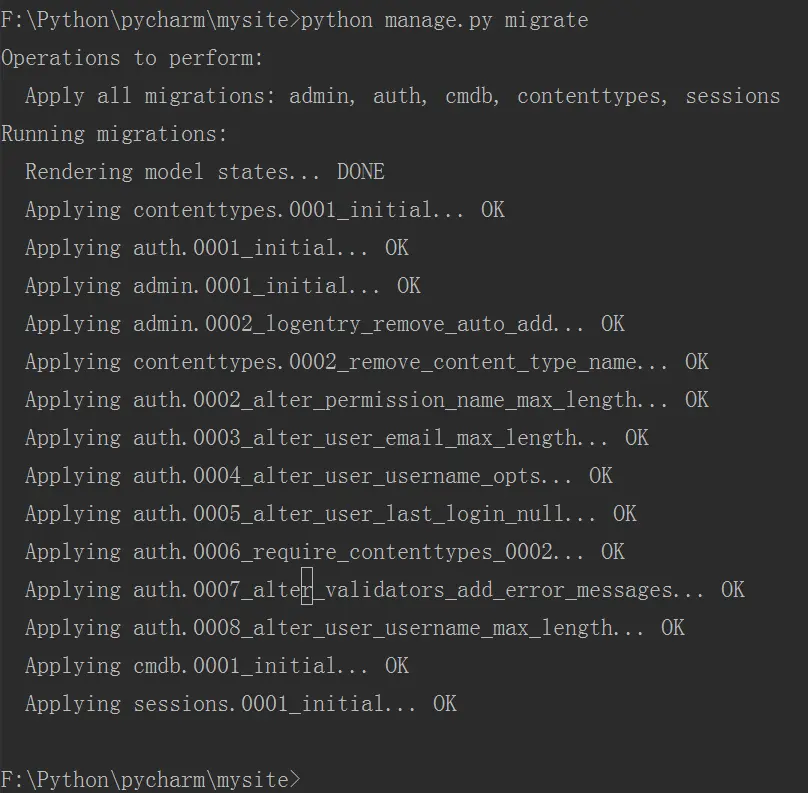Image resolution: width=808 pixels, height=793 pixels.
Task: Click the text cursor in auth.0007 line
Action: (307, 585)
